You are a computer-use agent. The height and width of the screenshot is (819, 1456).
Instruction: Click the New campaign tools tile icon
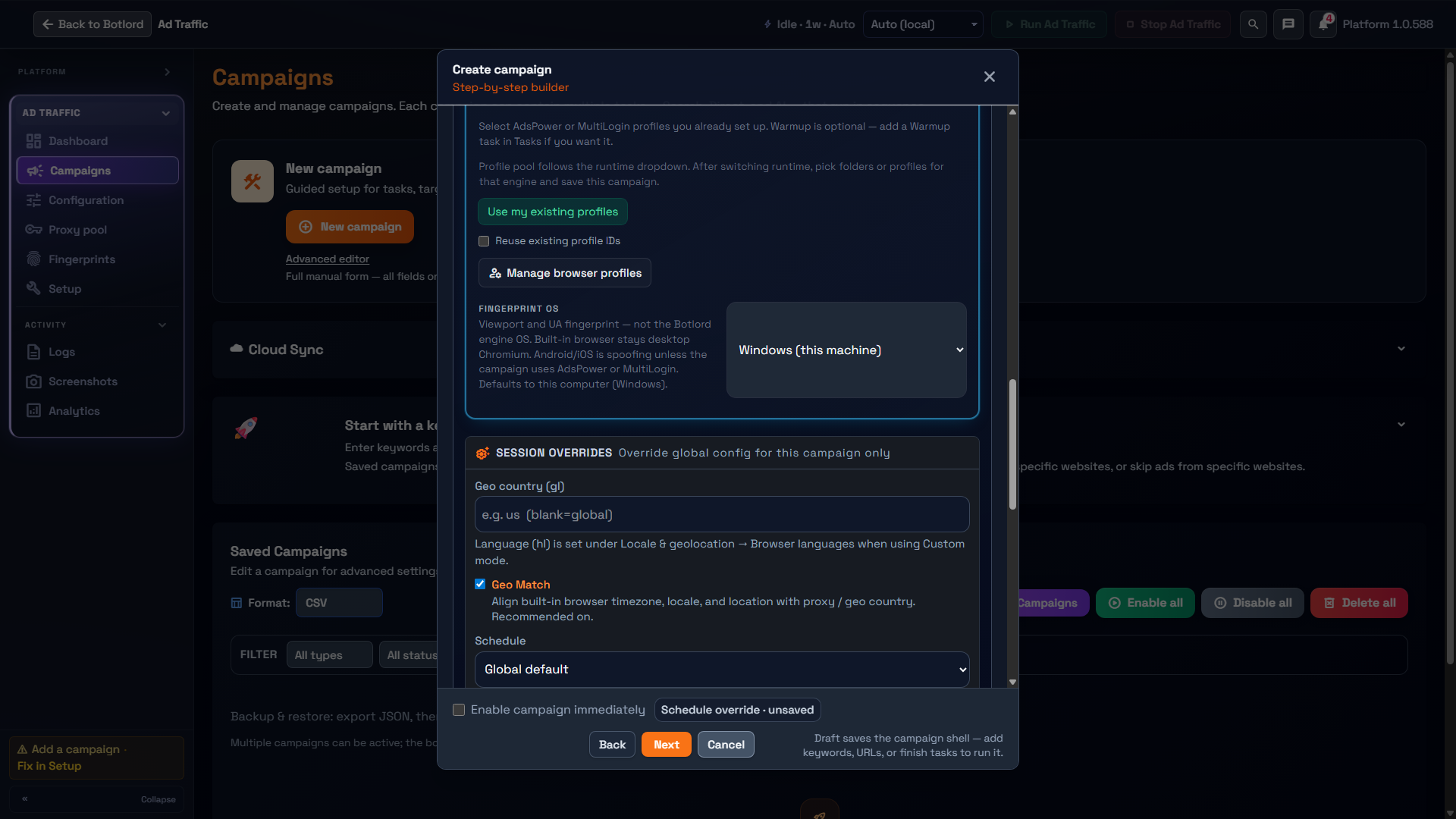[253, 181]
